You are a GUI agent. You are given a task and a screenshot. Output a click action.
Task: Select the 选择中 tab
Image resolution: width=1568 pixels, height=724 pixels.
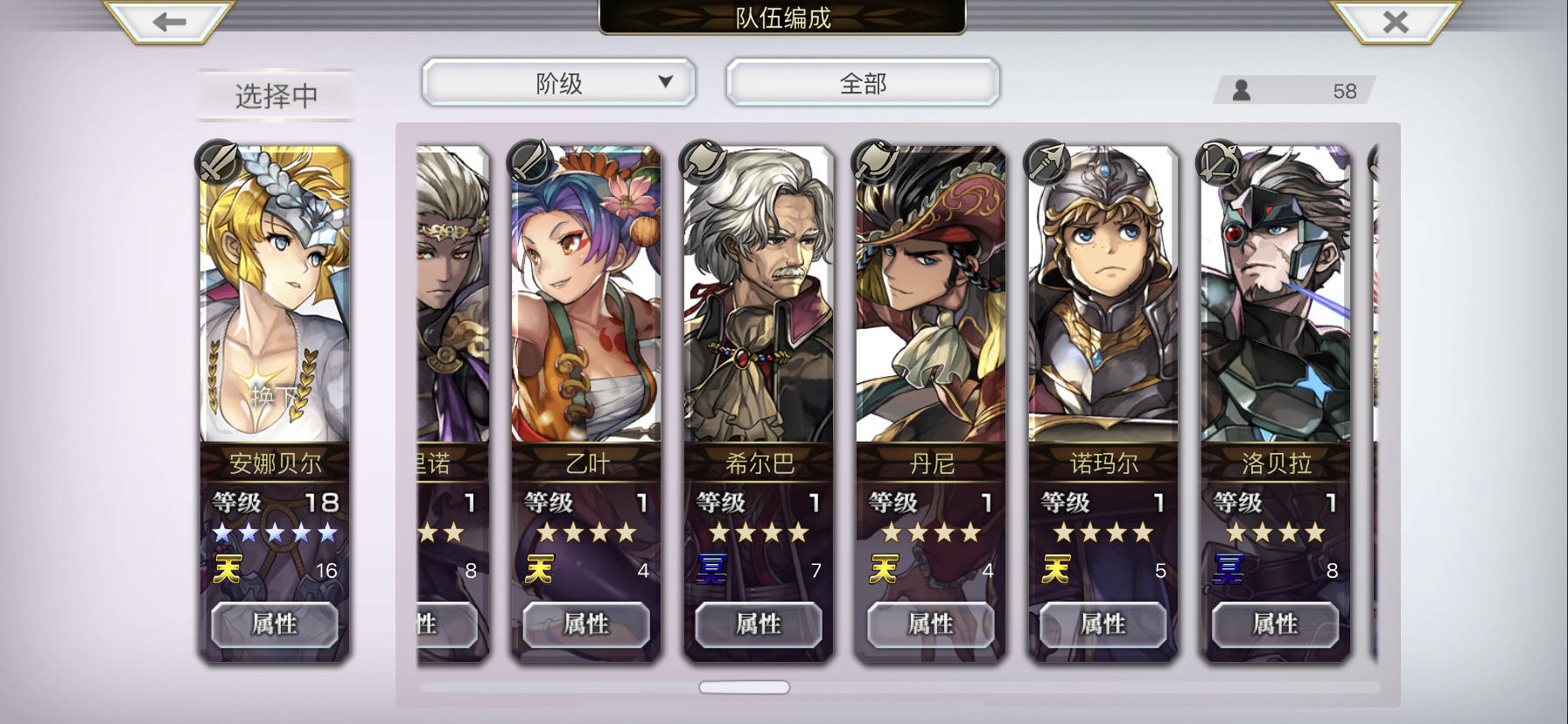(x=276, y=95)
